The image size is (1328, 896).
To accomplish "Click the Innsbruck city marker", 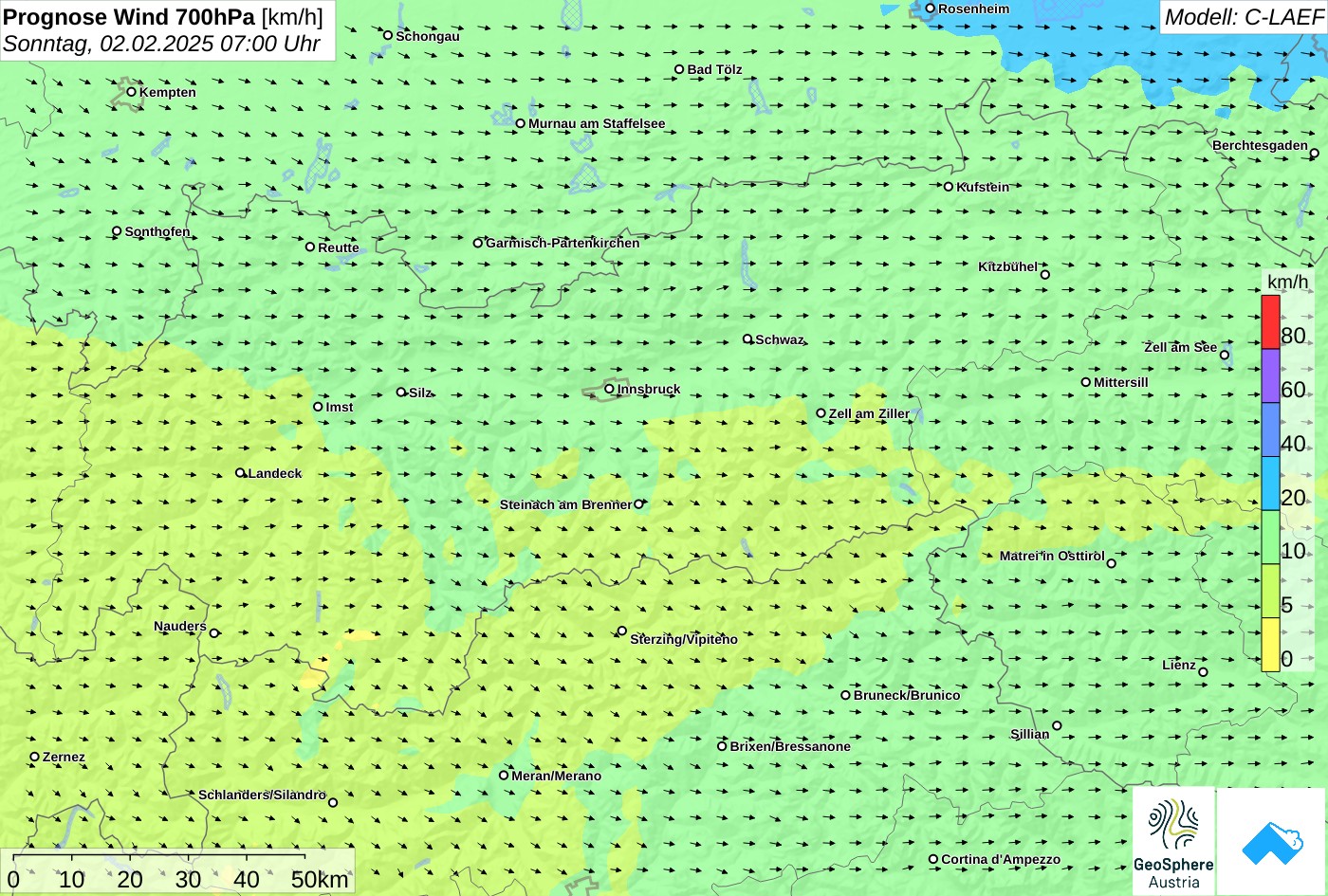I will tap(609, 389).
